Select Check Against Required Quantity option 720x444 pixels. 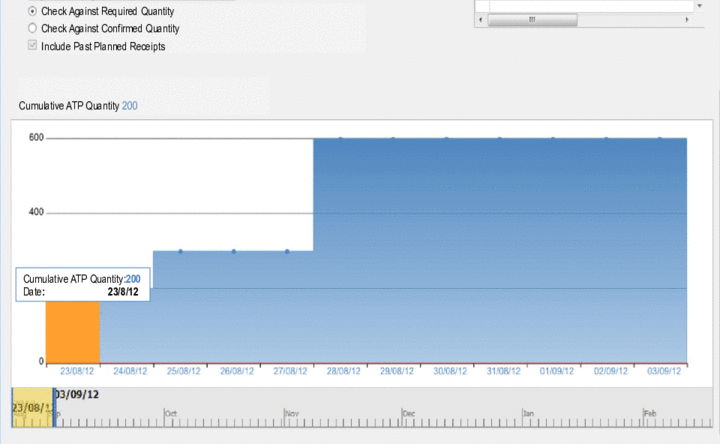(x=32, y=11)
